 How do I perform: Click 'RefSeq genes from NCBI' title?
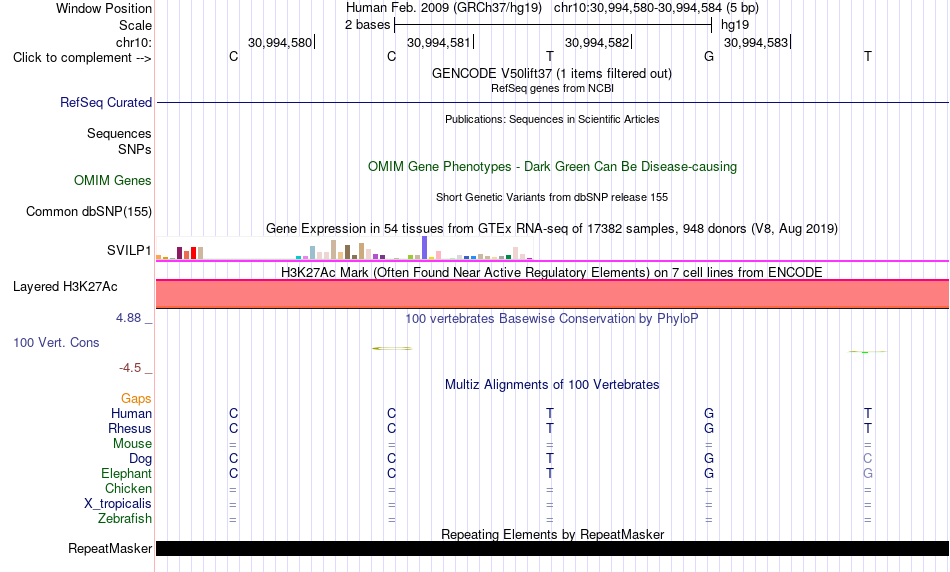coord(552,88)
